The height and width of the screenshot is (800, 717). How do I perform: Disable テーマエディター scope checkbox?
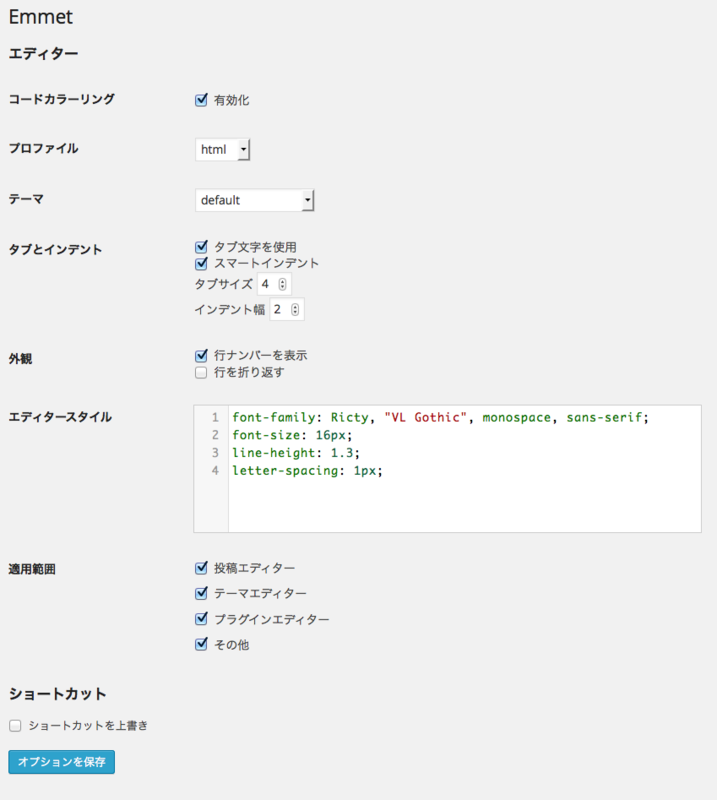202,592
